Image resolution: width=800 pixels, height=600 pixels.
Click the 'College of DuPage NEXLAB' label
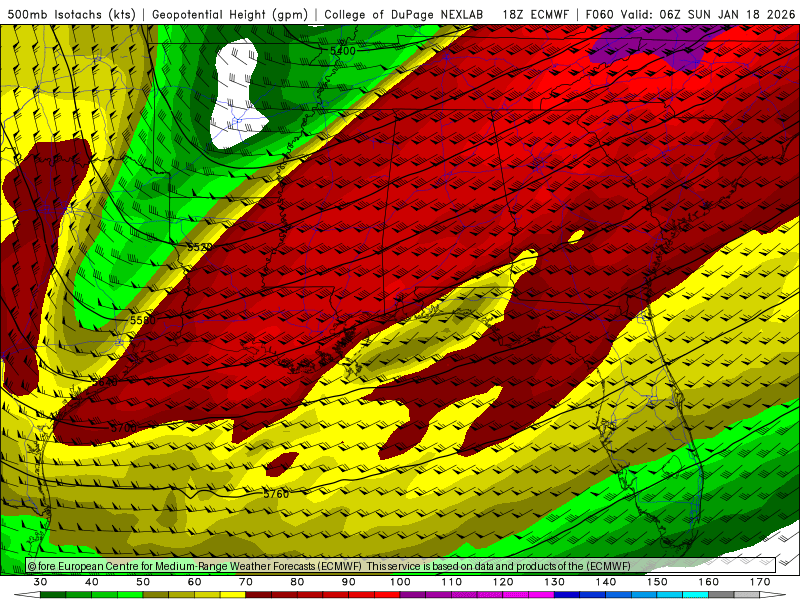404,15
